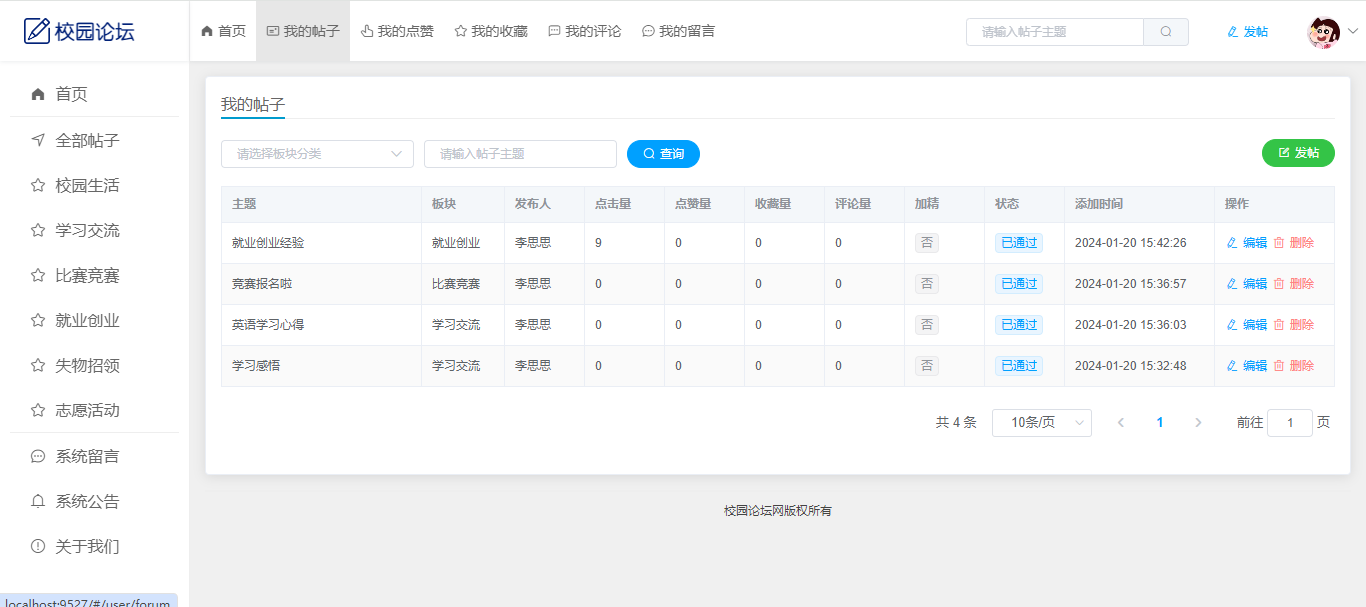
Task: Click the 系统留言 chat icon in sidebar
Action: pyautogui.click(x=38, y=456)
